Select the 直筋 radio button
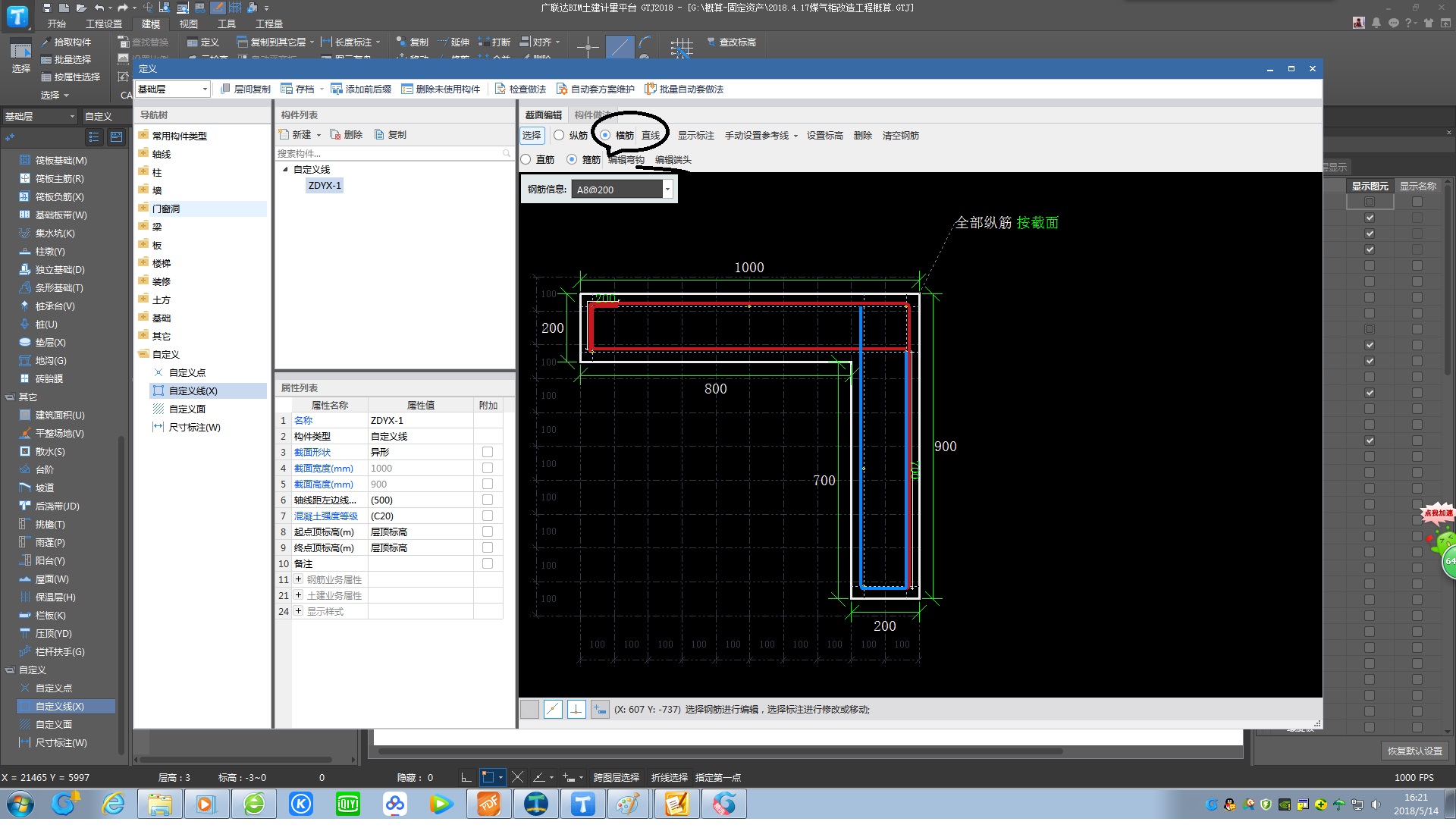This screenshot has height=831, width=1456. (526, 160)
